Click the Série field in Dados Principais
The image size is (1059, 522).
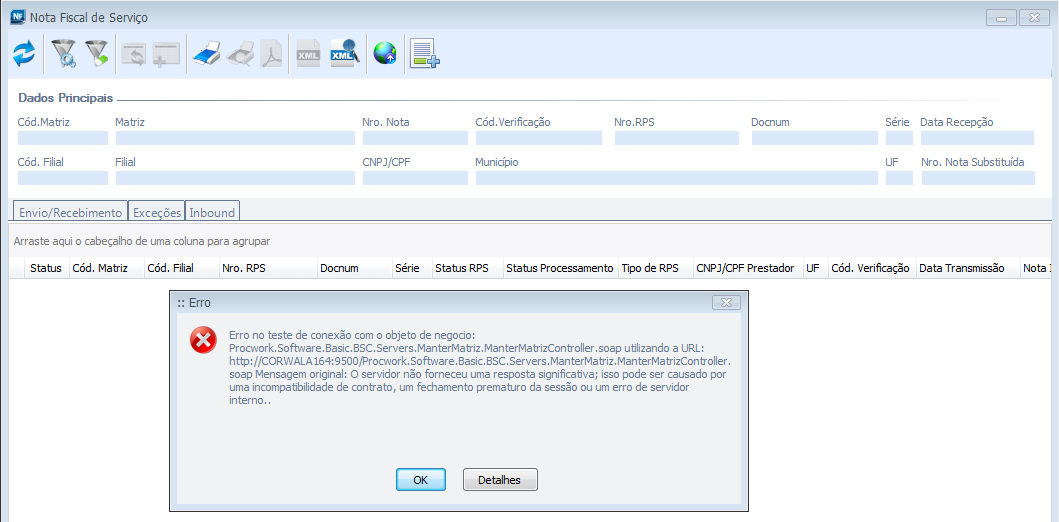tap(899, 138)
